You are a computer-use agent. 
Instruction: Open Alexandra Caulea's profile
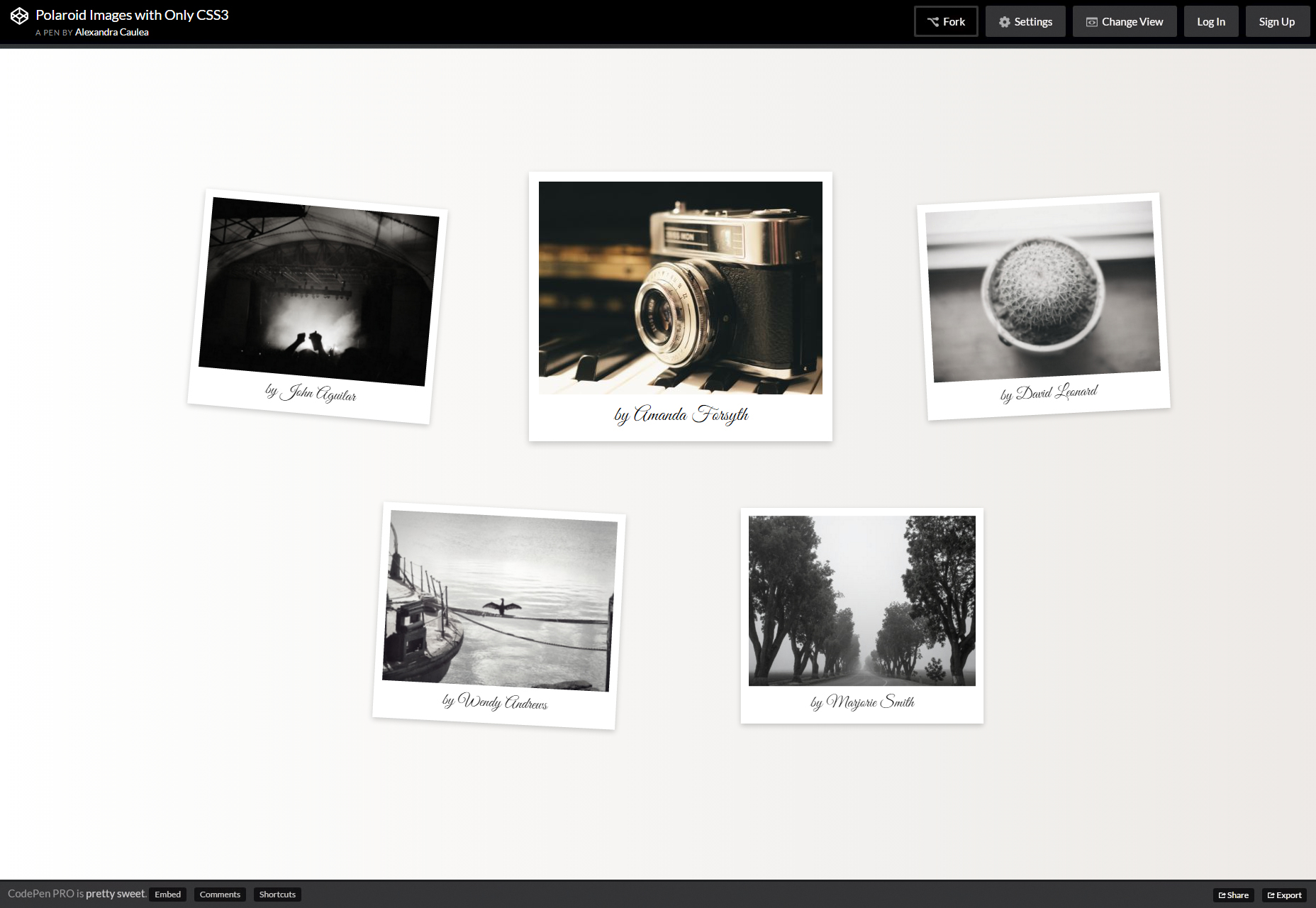click(x=111, y=32)
